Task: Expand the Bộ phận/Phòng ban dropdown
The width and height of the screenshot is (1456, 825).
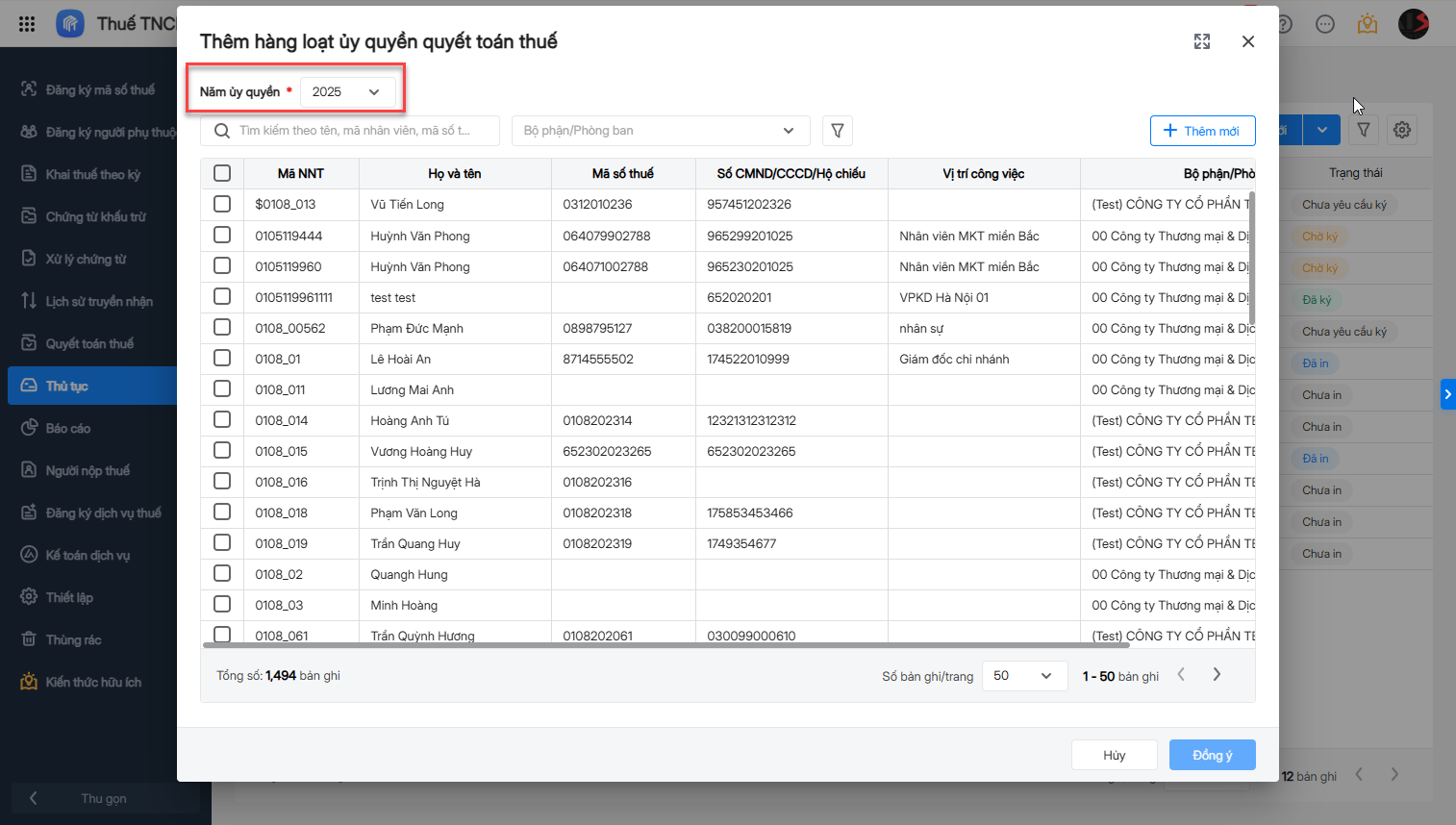Action: point(661,131)
